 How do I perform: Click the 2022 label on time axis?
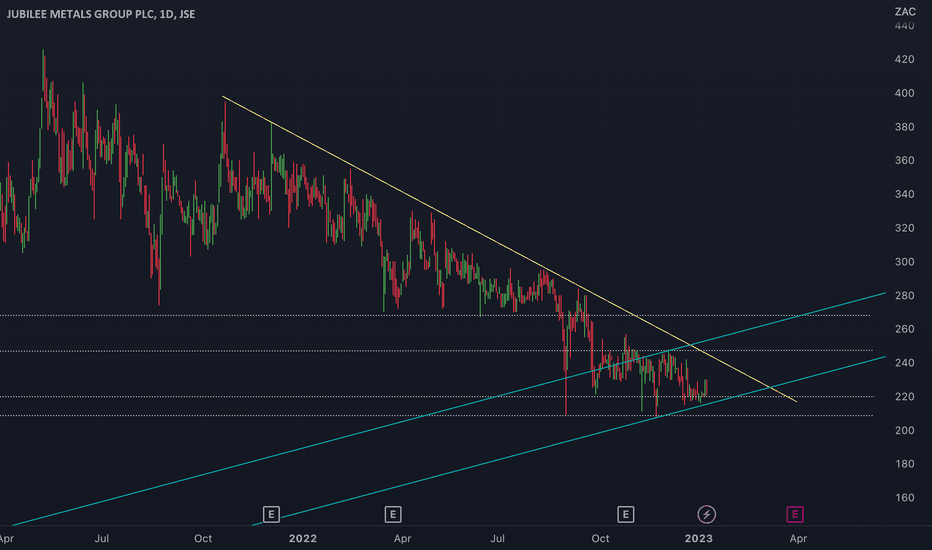tap(303, 539)
